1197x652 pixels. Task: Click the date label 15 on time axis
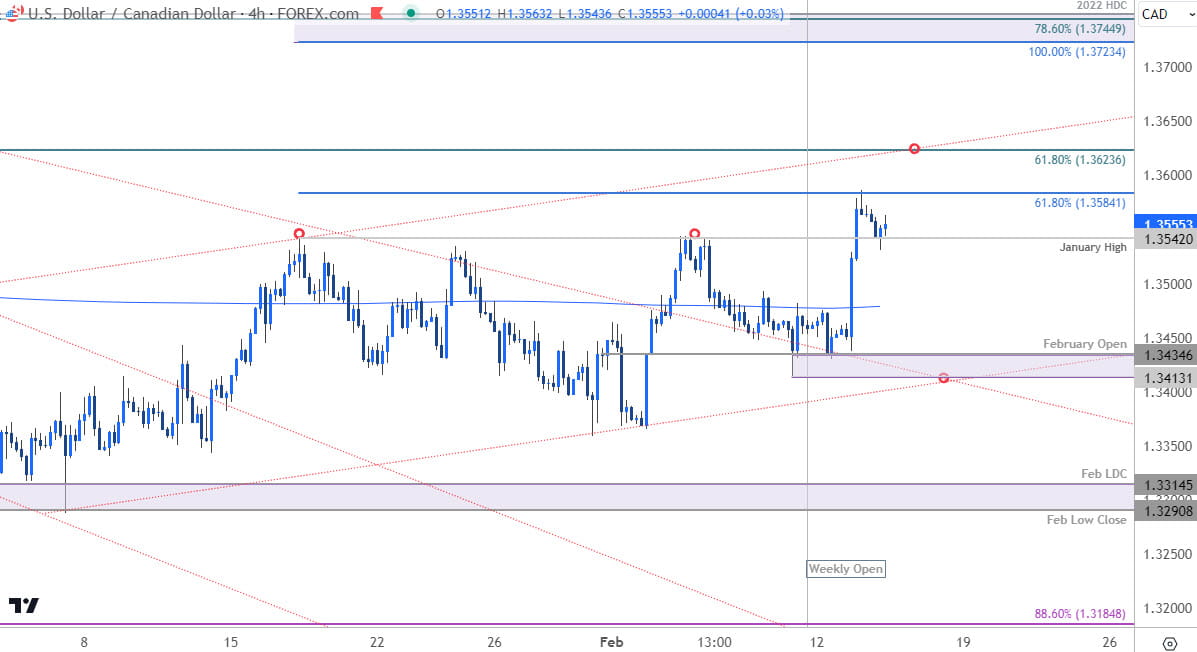231,642
